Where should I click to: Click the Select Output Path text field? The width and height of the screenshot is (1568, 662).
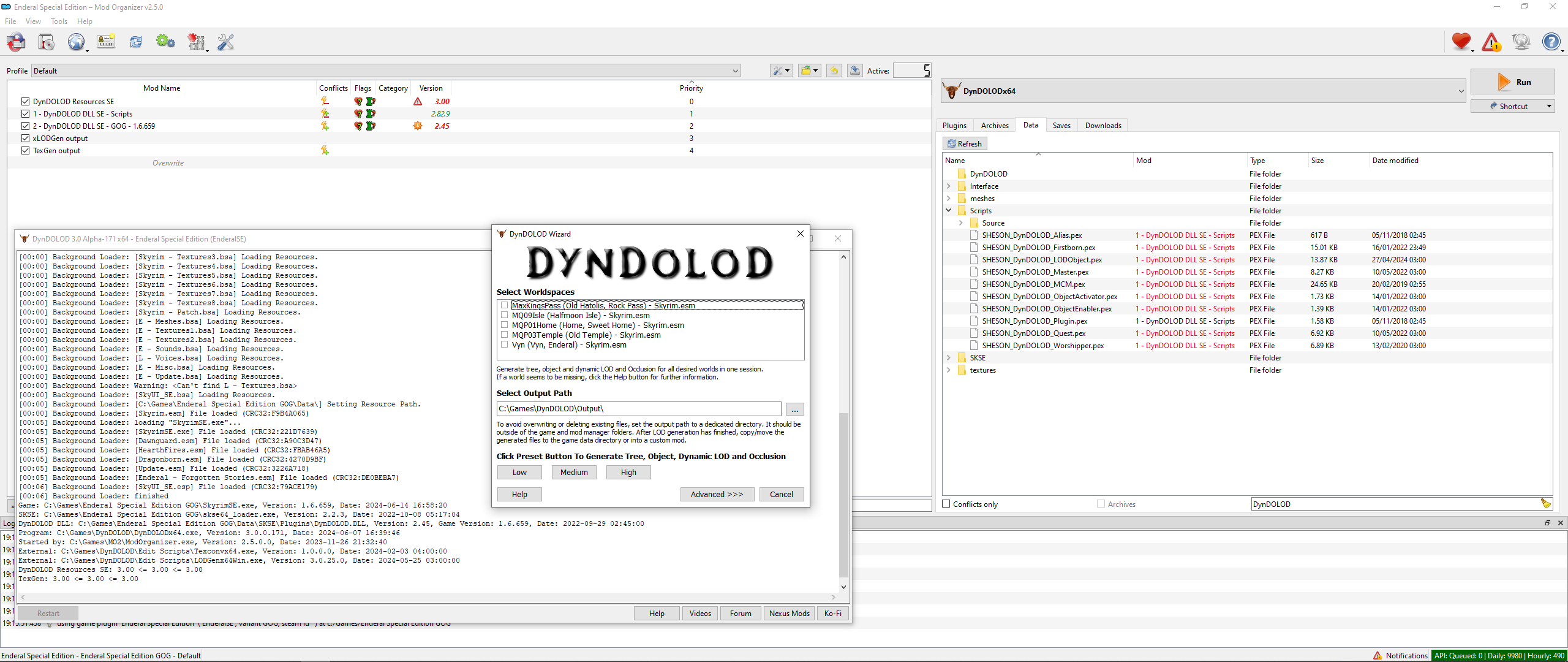pos(638,409)
